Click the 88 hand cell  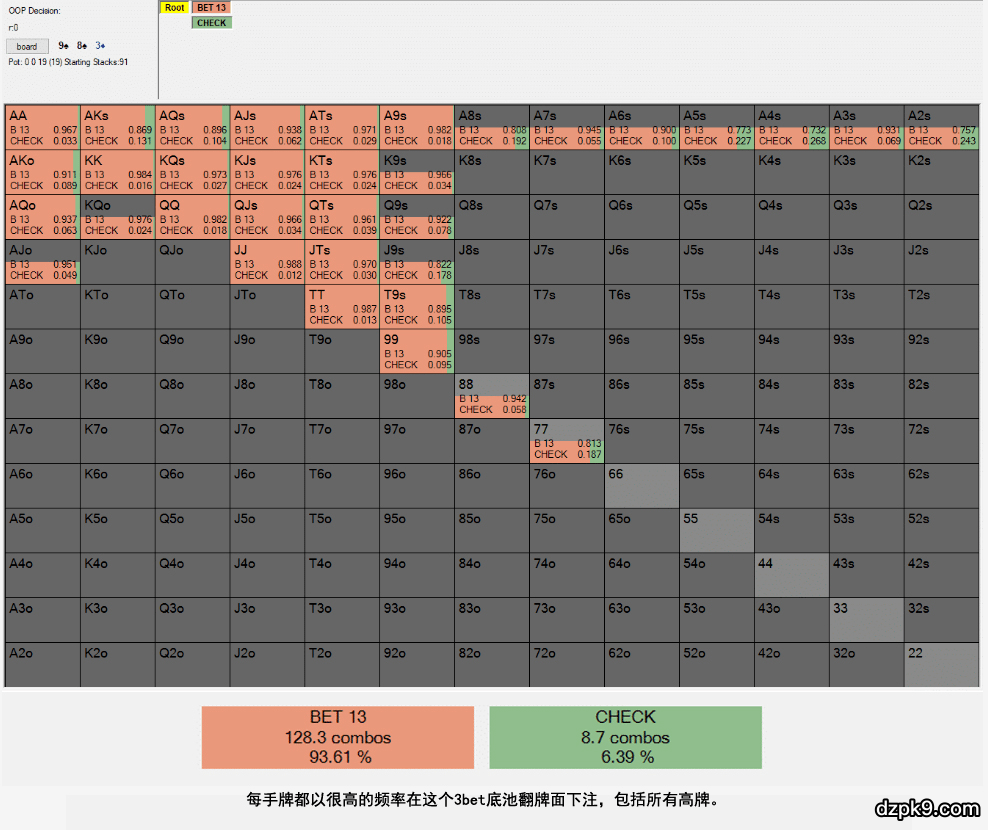(x=491, y=396)
